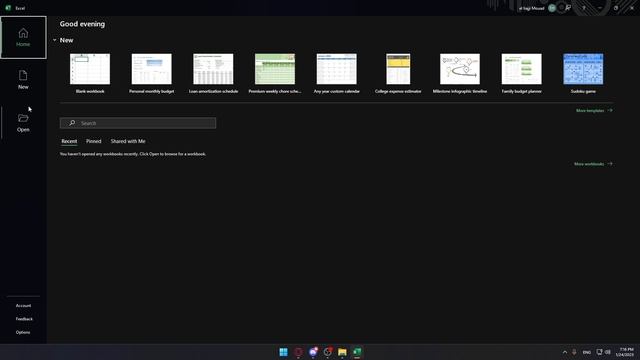
Task: Open the Home page in the sidebar
Action: tap(23, 38)
